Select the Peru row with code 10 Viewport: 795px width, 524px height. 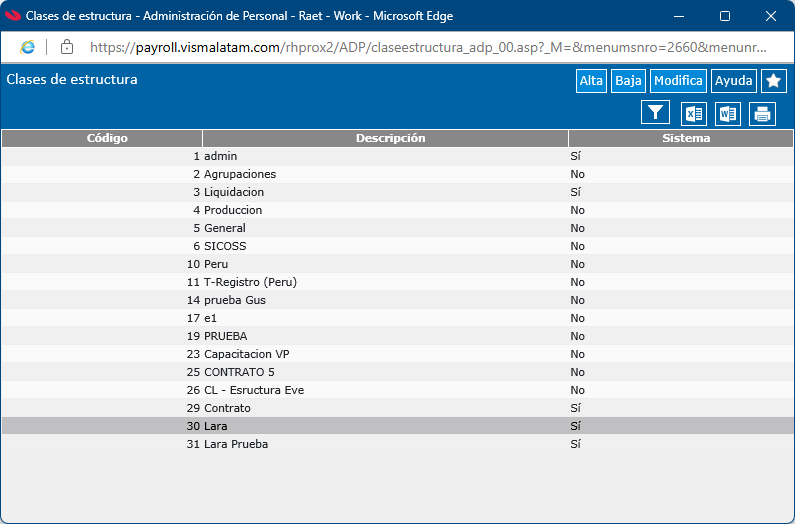pos(398,264)
